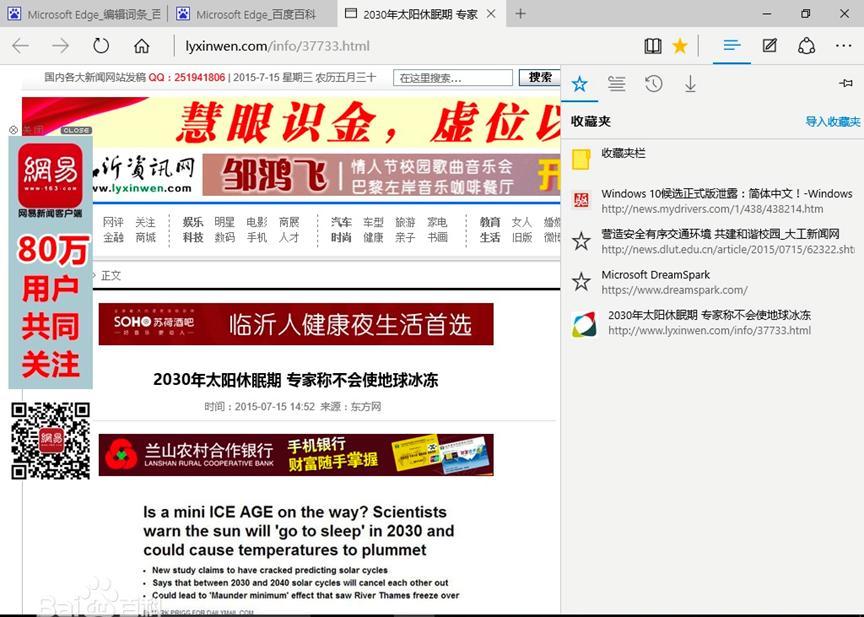Open the Share icon
864x617 pixels.
(806, 46)
